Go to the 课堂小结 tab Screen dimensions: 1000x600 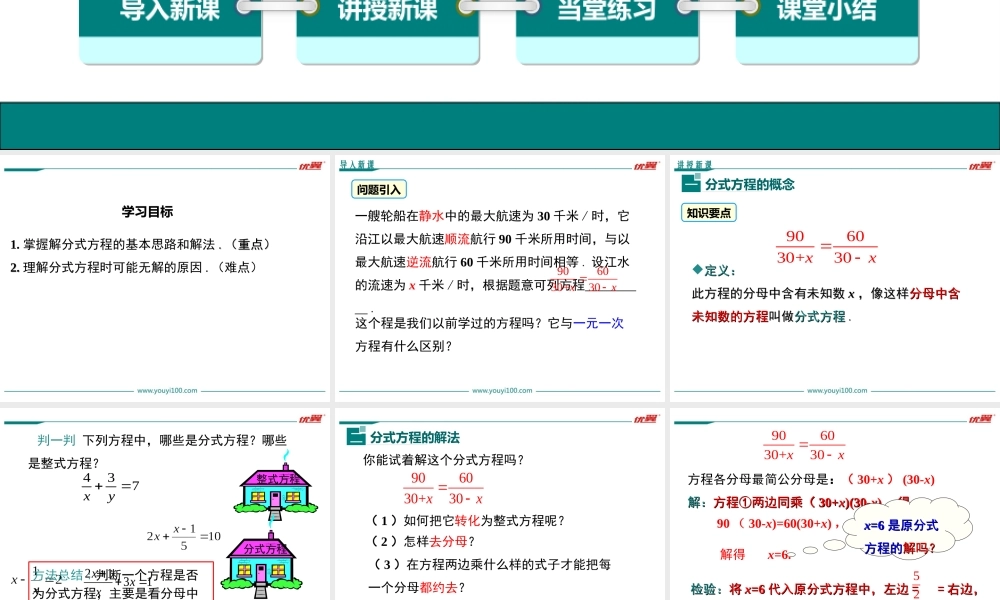tap(826, 14)
